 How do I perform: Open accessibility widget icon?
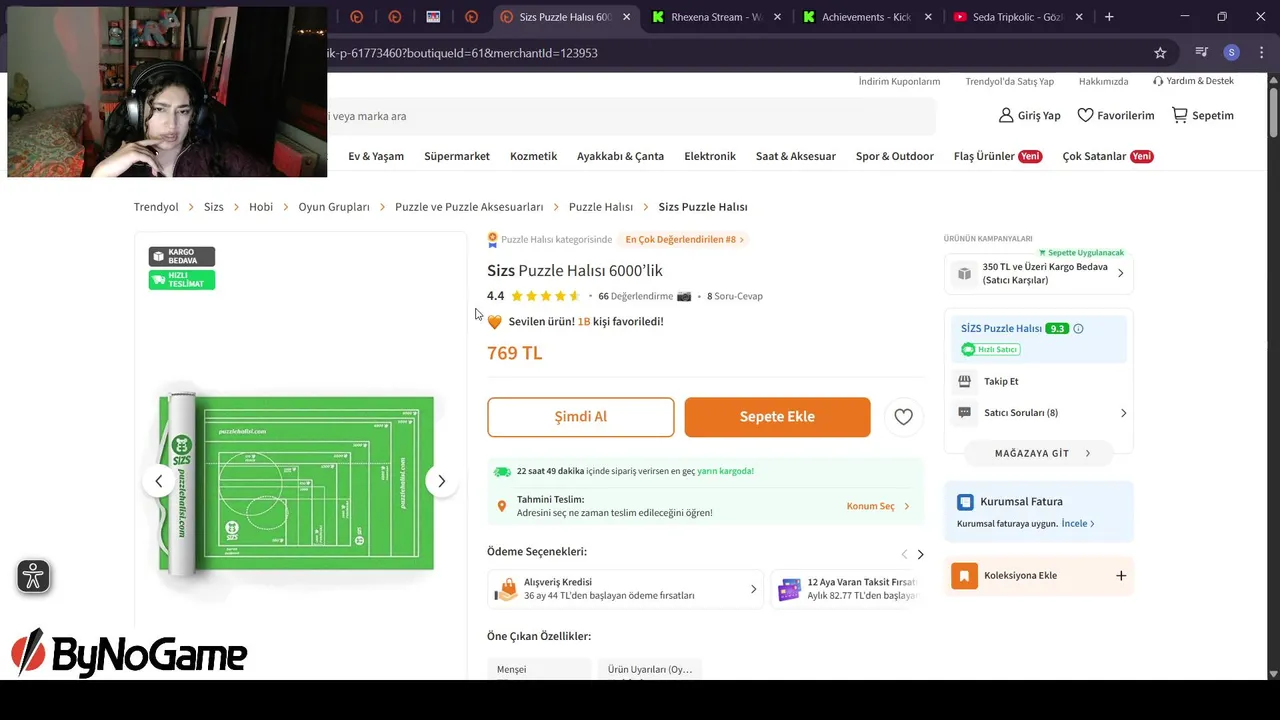[33, 576]
